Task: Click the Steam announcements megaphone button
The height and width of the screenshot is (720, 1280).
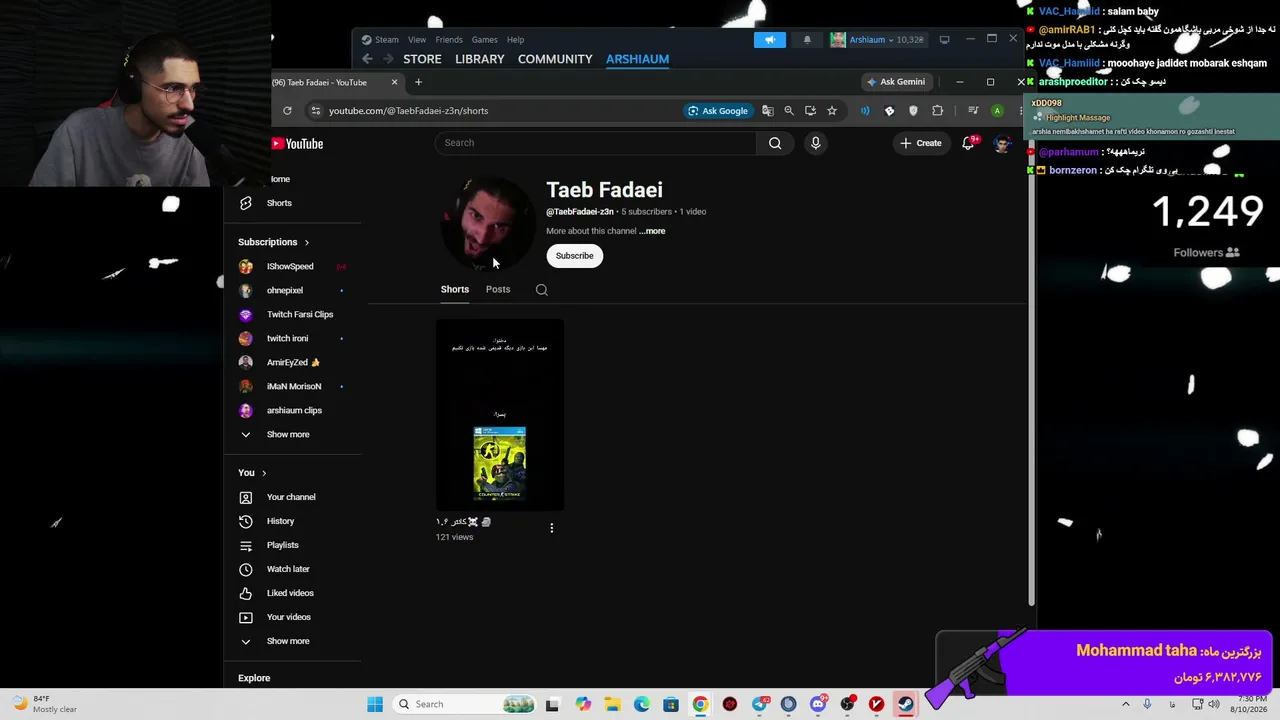Action: click(770, 40)
